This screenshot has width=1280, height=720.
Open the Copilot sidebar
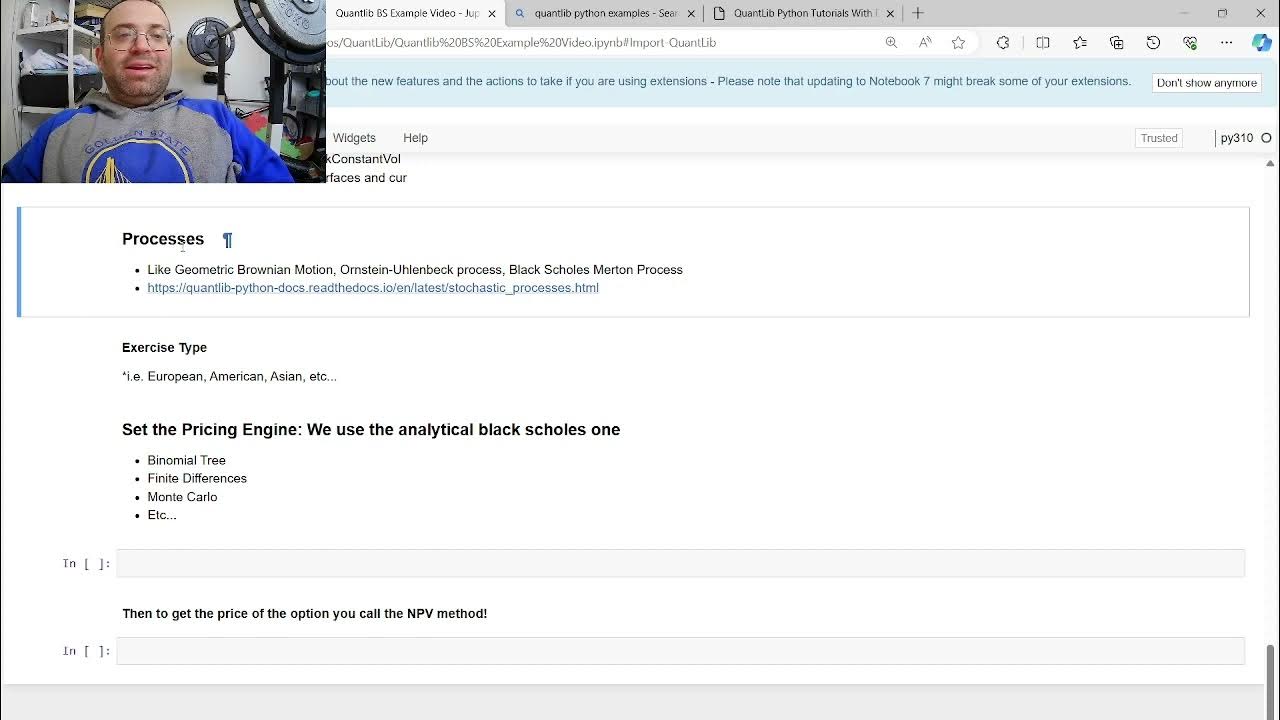(1262, 43)
